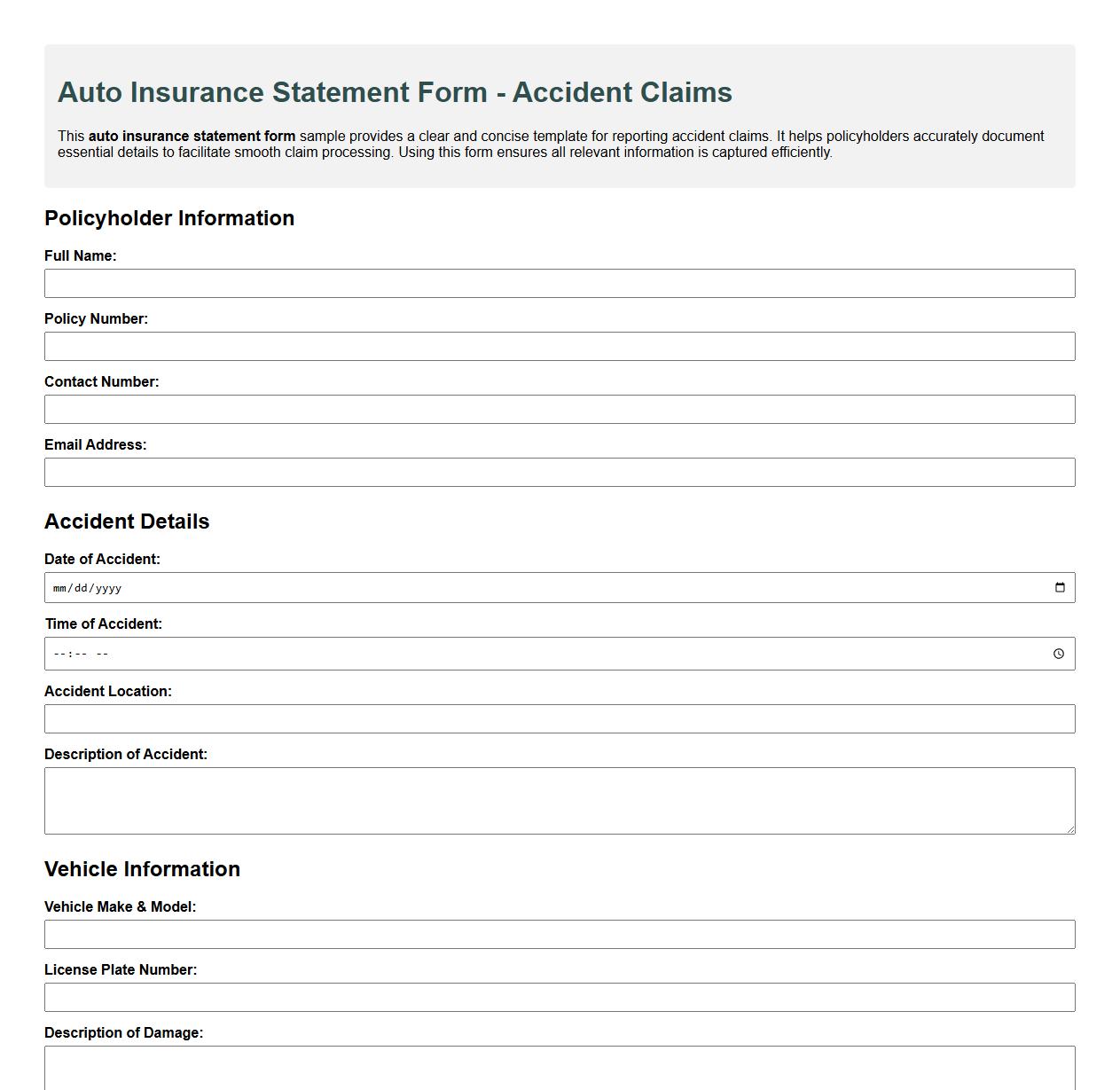Select the mm segment of Date of Accident
The width and height of the screenshot is (1120, 1090).
60,587
